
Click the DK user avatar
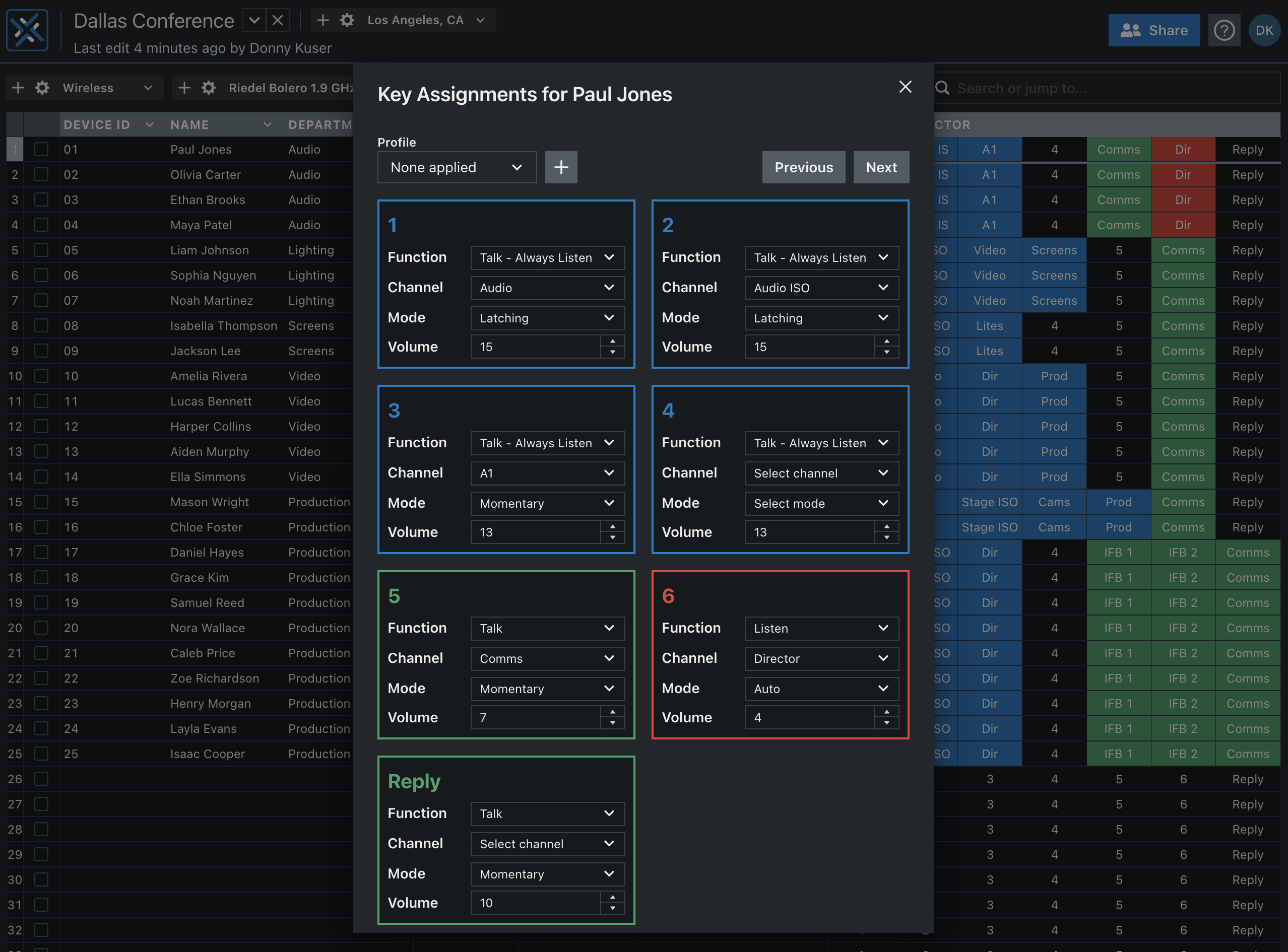(x=1264, y=31)
